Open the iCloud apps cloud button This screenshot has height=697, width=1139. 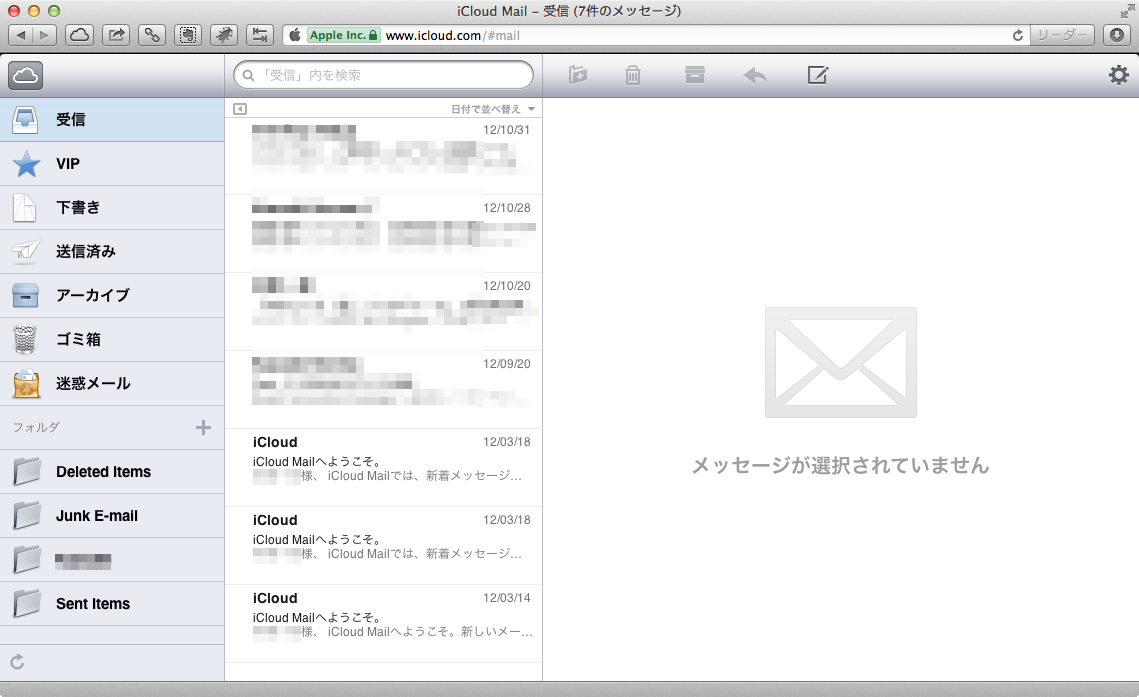tap(25, 75)
